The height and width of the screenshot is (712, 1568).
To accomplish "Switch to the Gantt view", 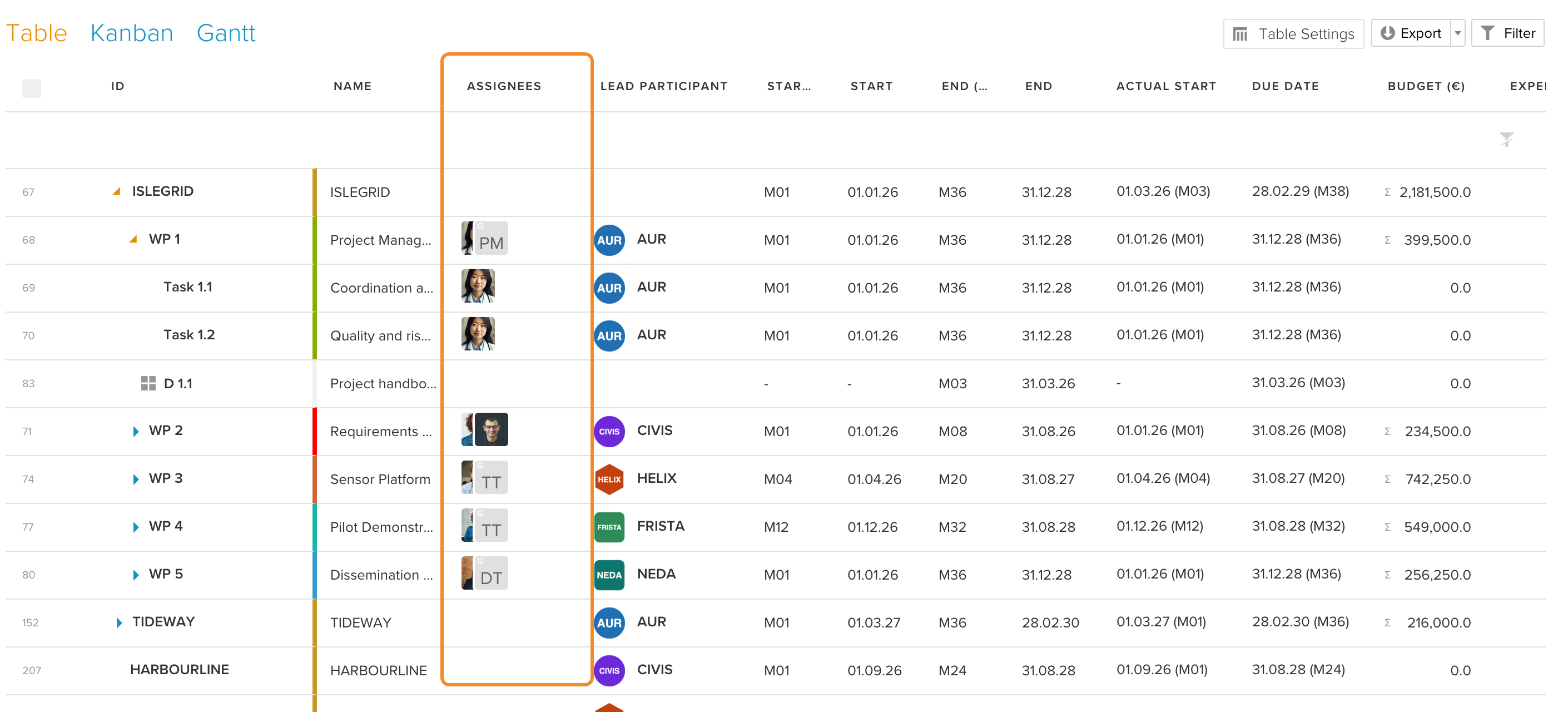I will pyautogui.click(x=226, y=33).
